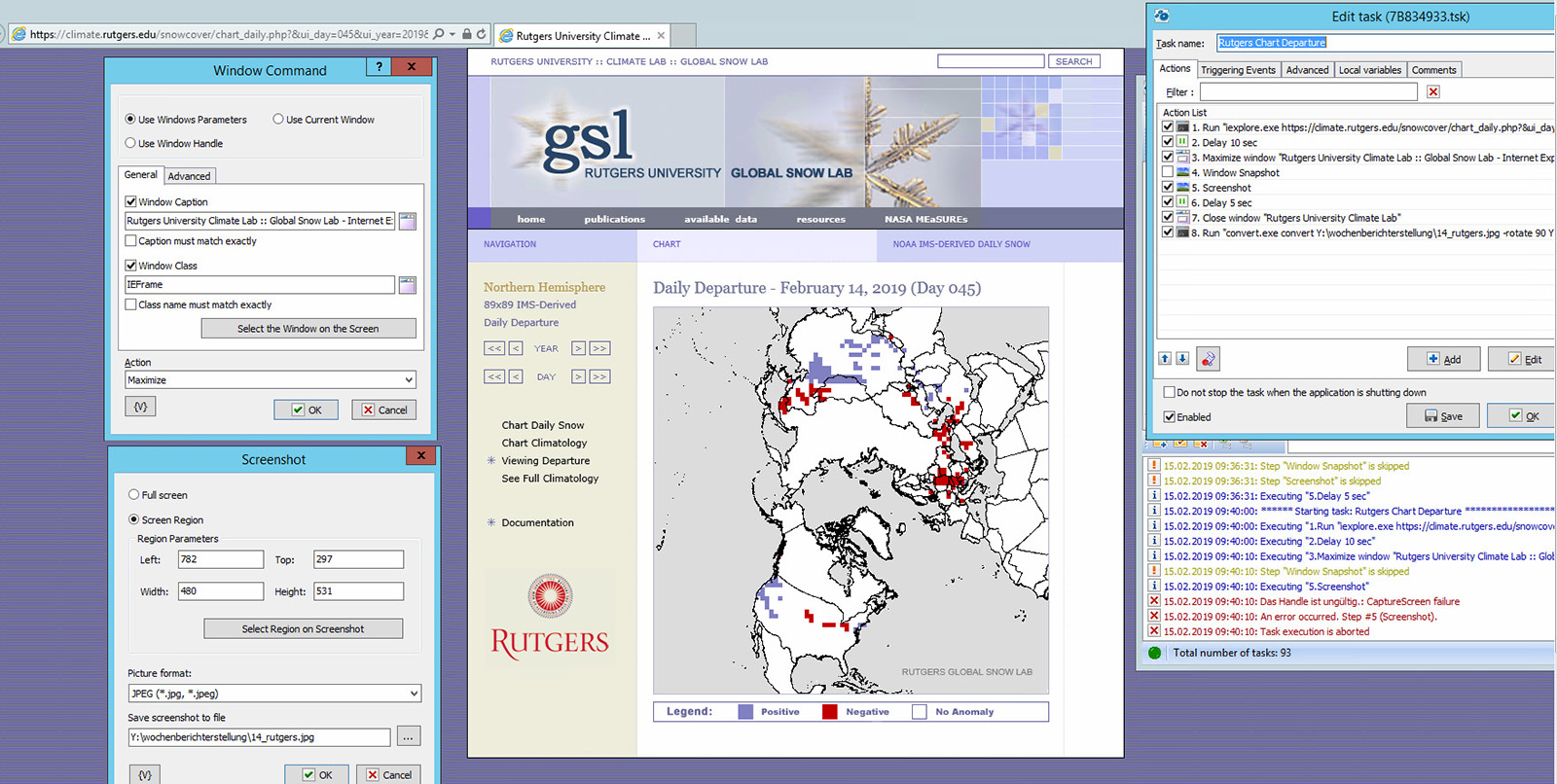Click the Positive legend color swatch
1557x784 pixels.
[x=745, y=712]
